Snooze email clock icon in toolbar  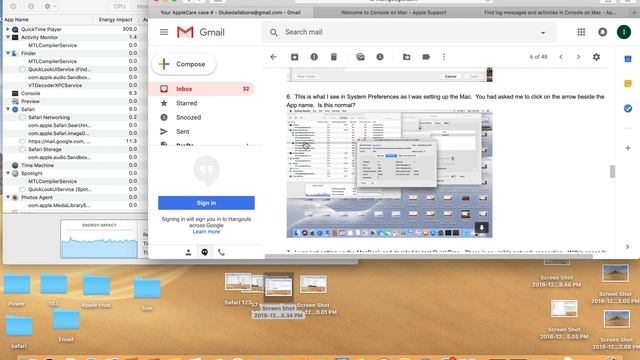point(380,57)
